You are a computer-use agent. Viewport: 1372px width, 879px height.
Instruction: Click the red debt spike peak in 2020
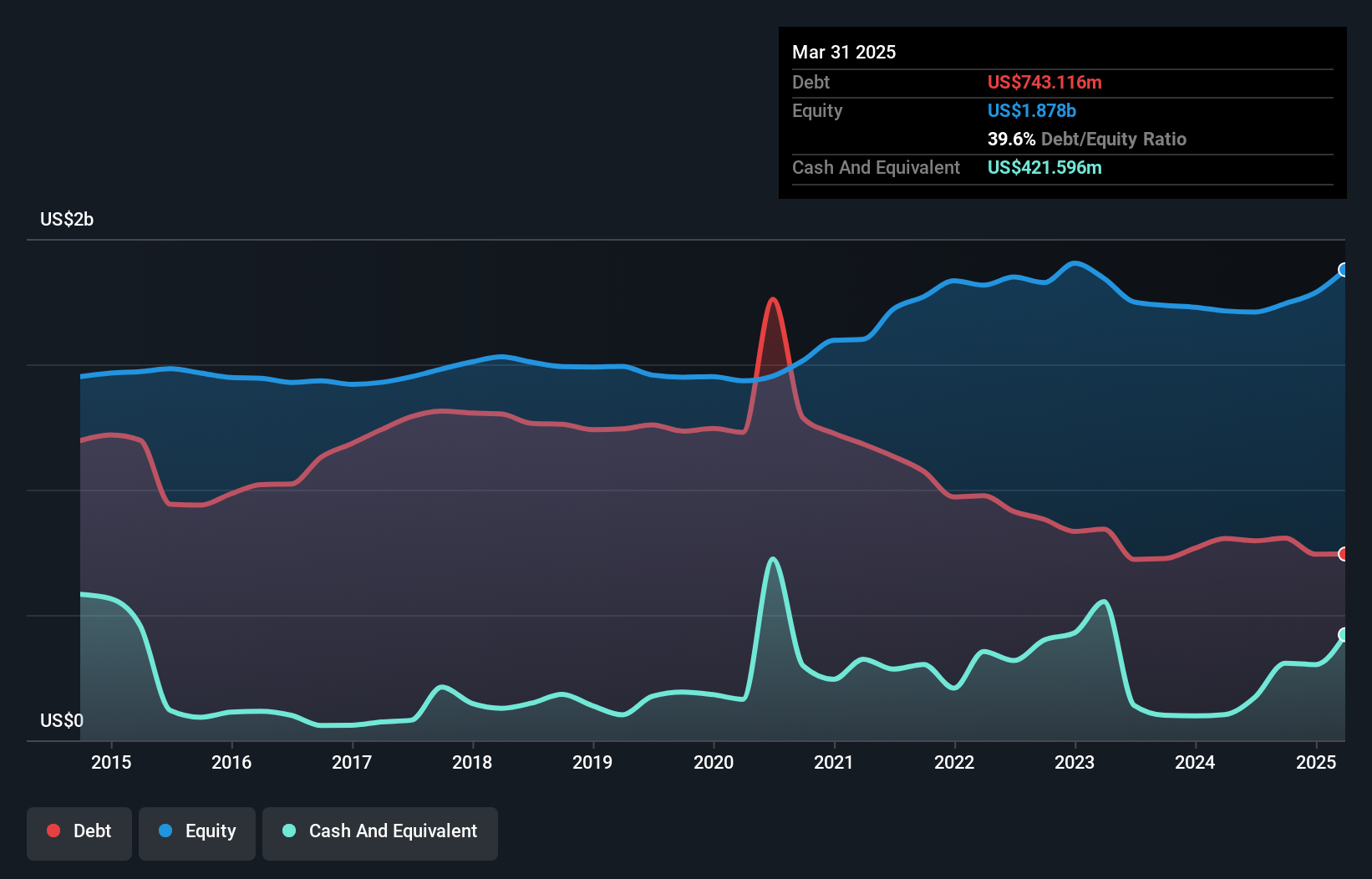773,299
